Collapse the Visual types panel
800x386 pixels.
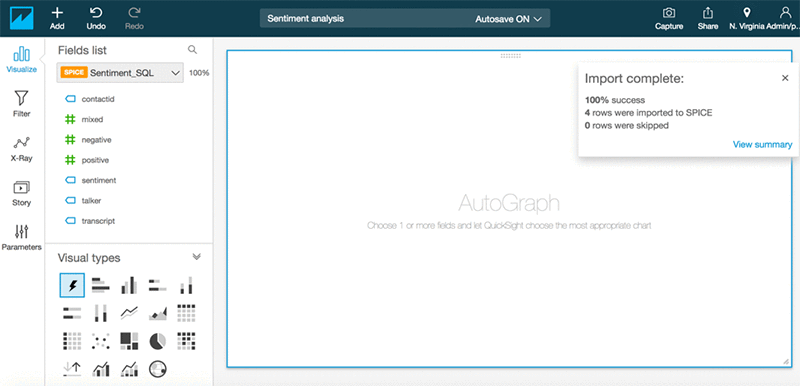(196, 257)
